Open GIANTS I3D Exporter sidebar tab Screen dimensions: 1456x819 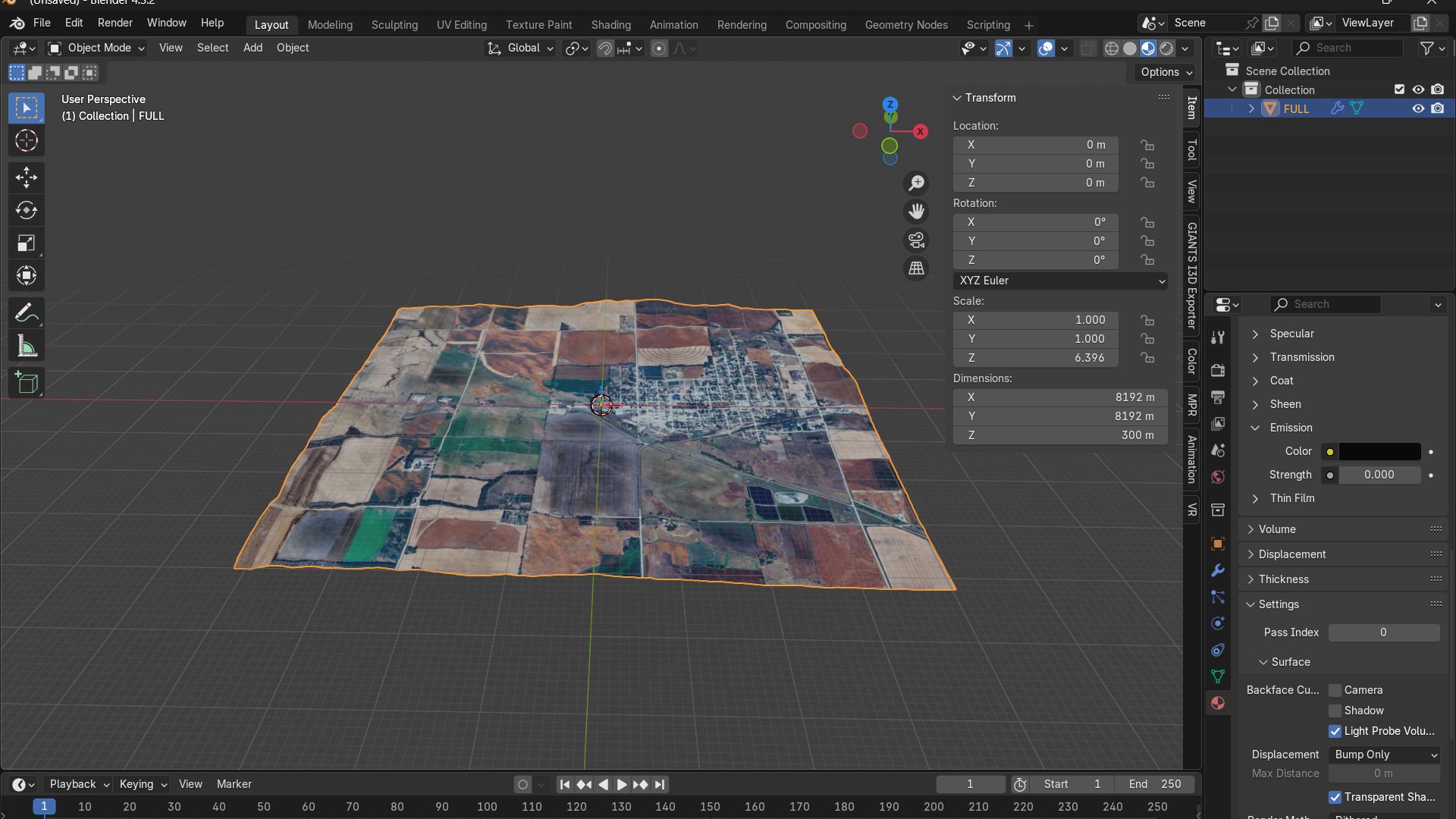pos(1192,275)
